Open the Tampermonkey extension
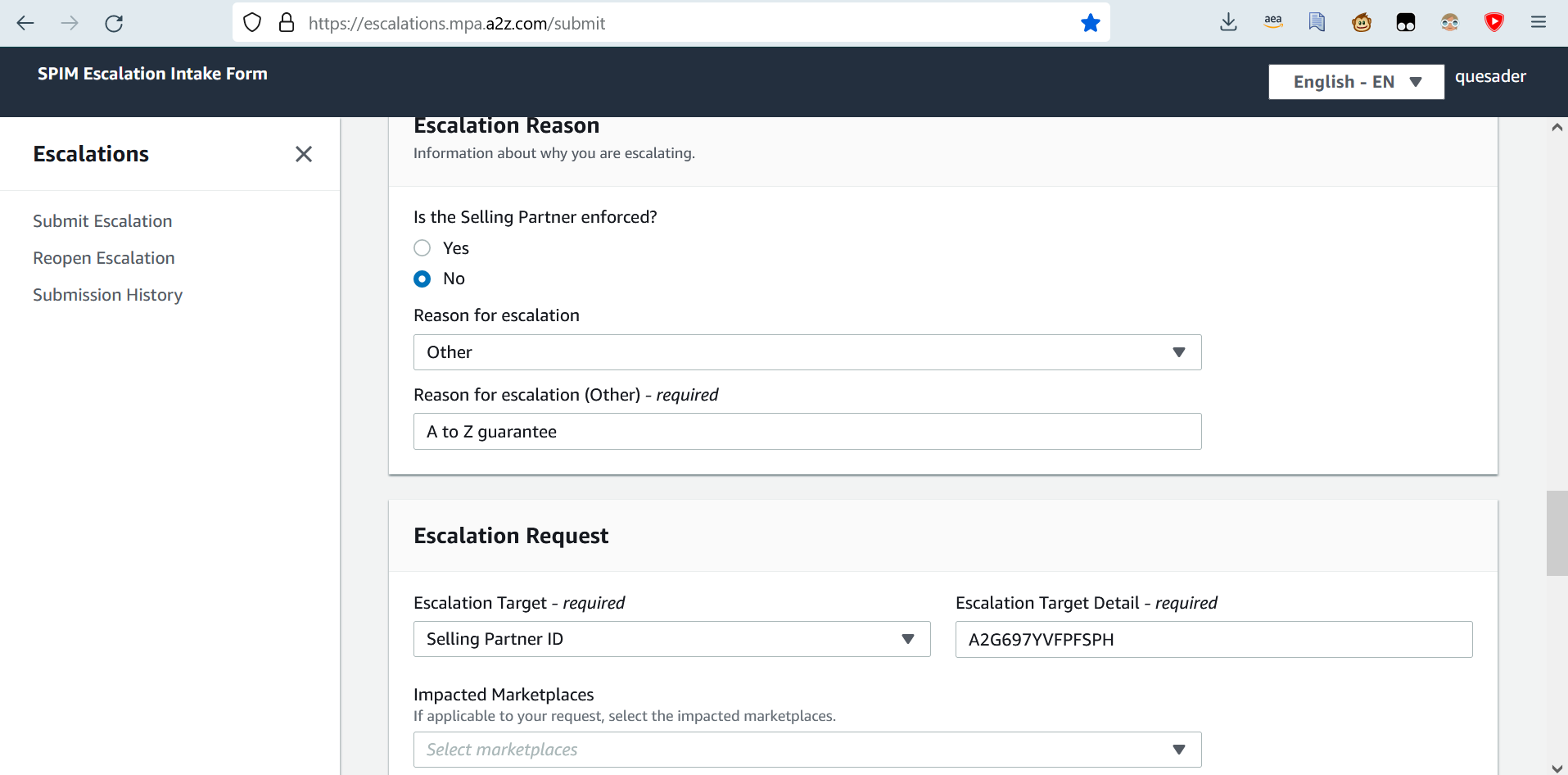 [x=1361, y=23]
